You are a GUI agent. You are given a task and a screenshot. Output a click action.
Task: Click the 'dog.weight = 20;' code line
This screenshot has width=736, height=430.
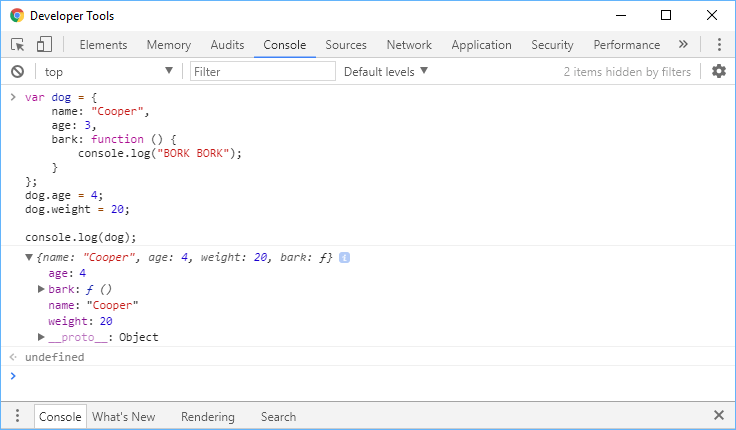tap(77, 209)
